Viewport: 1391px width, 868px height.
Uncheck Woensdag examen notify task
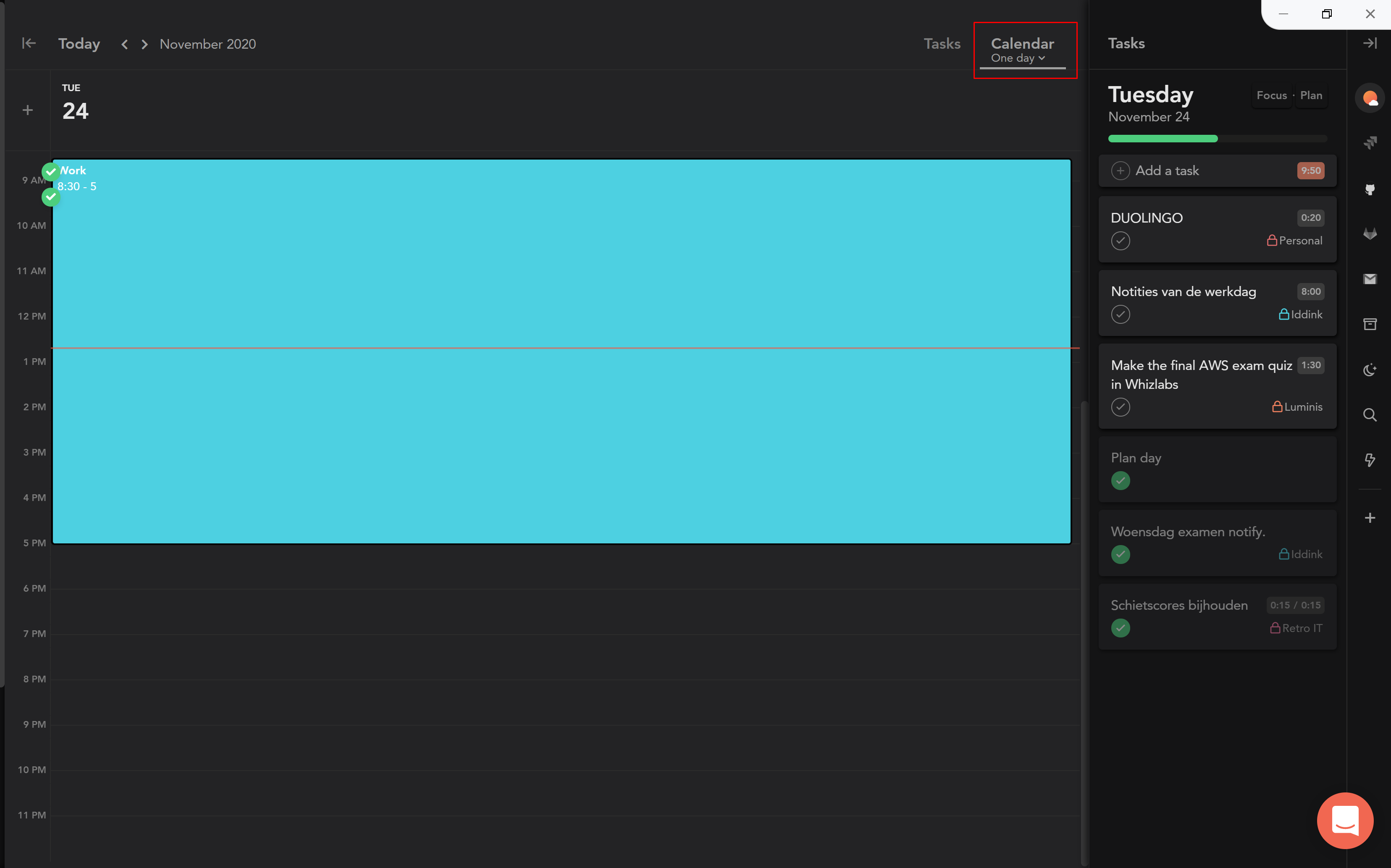pos(1120,555)
